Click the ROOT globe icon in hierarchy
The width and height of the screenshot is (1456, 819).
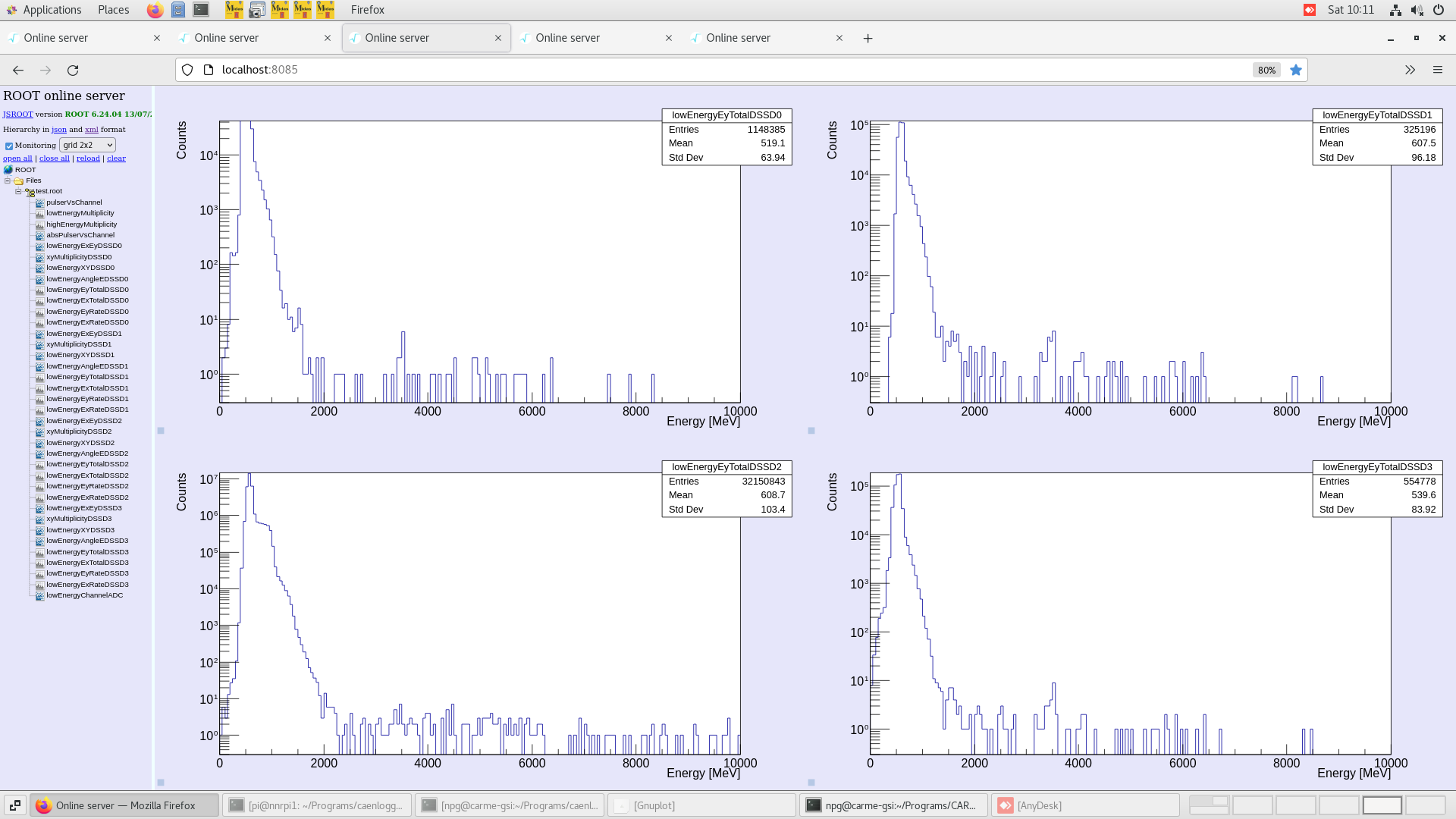(8, 170)
